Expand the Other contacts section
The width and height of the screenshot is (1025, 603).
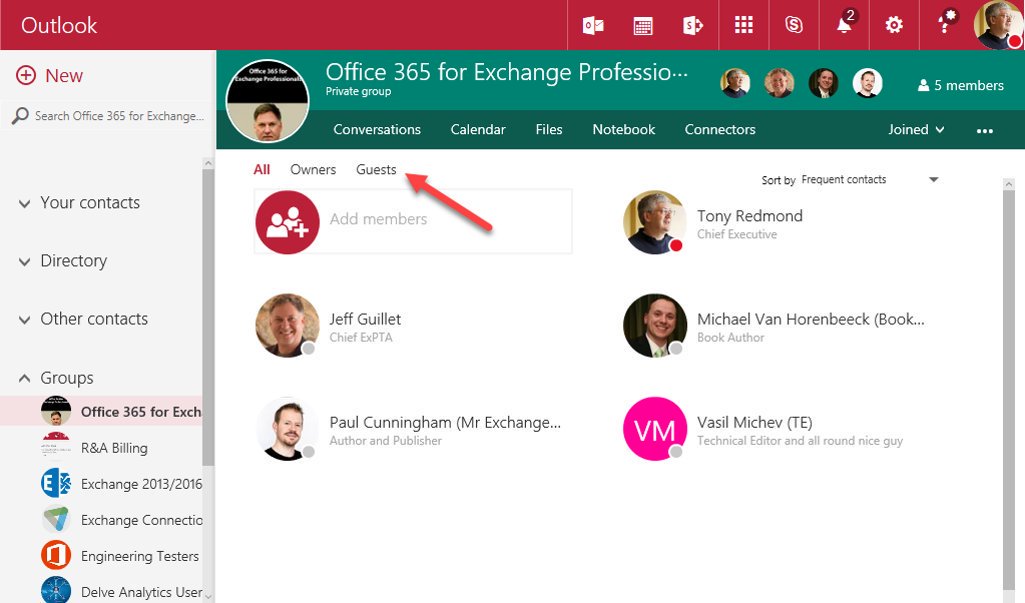pyautogui.click(x=24, y=320)
